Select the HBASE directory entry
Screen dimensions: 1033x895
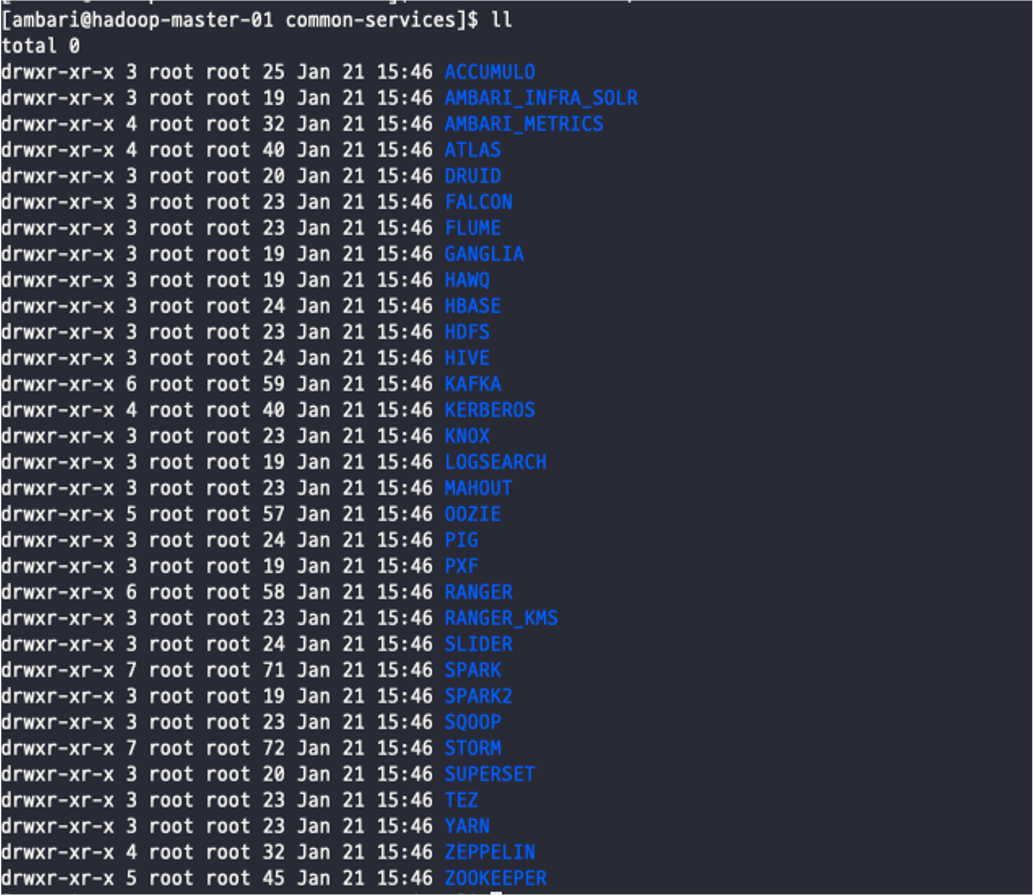(473, 306)
